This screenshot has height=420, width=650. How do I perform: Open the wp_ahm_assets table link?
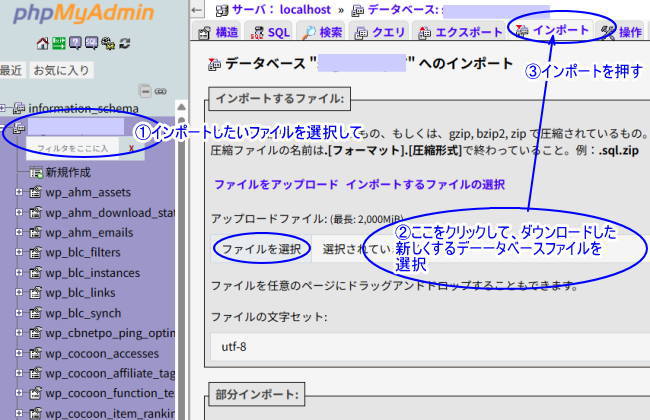pos(88,192)
